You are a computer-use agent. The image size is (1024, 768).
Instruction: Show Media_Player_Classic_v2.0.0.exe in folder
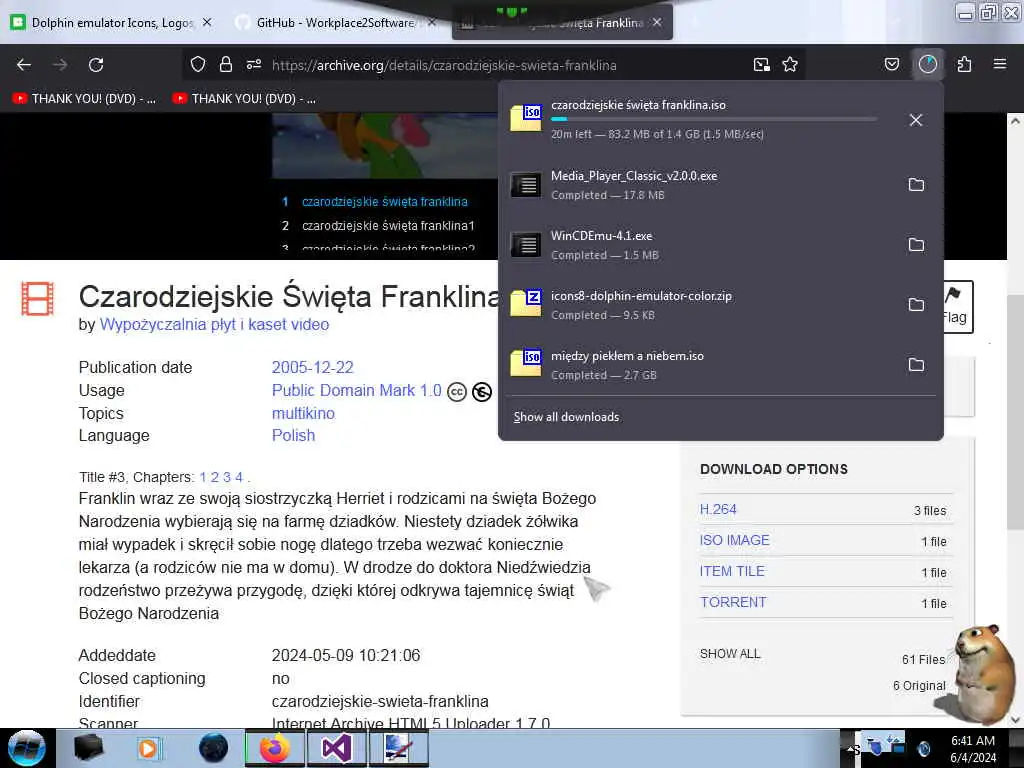pos(916,185)
